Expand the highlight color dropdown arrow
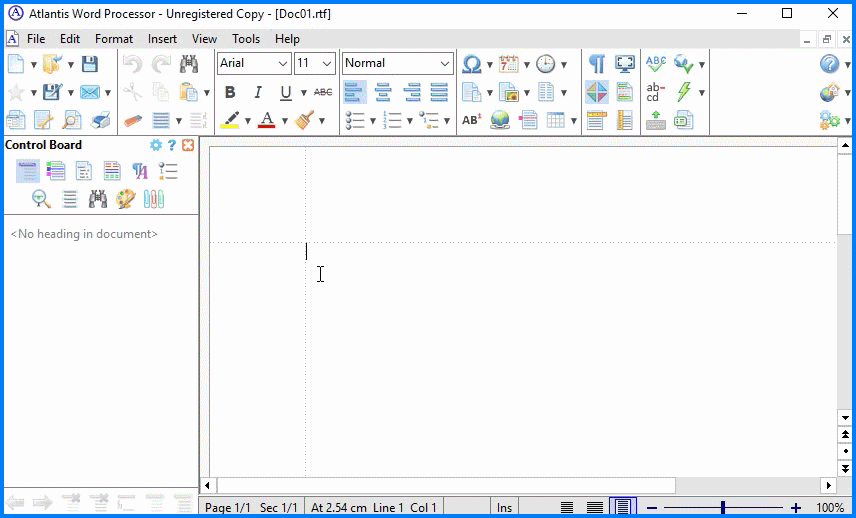The image size is (856, 518). pos(247,121)
